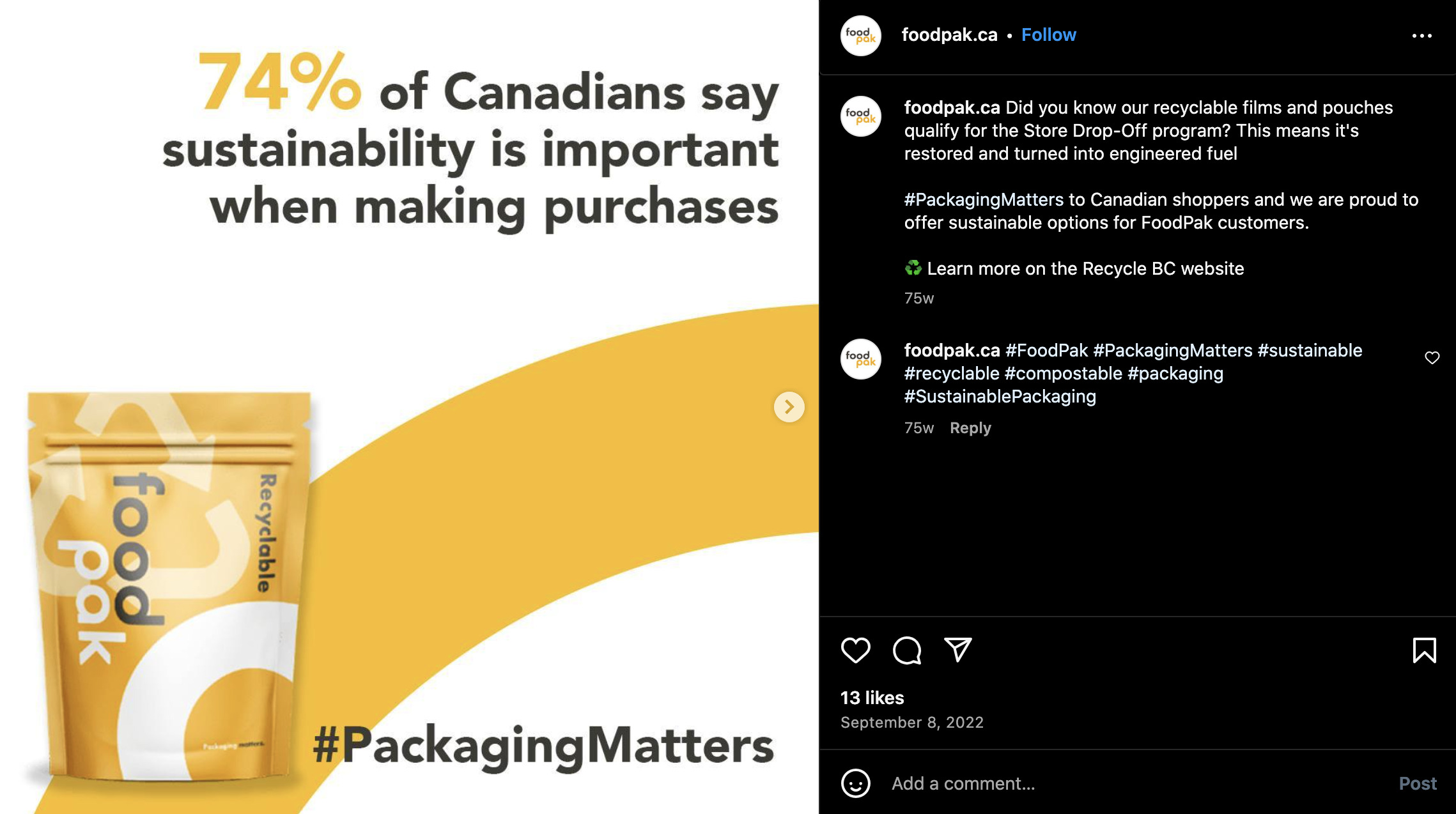Image resolution: width=1456 pixels, height=814 pixels.
Task: Save post with the bookmark icon
Action: pyautogui.click(x=1424, y=650)
